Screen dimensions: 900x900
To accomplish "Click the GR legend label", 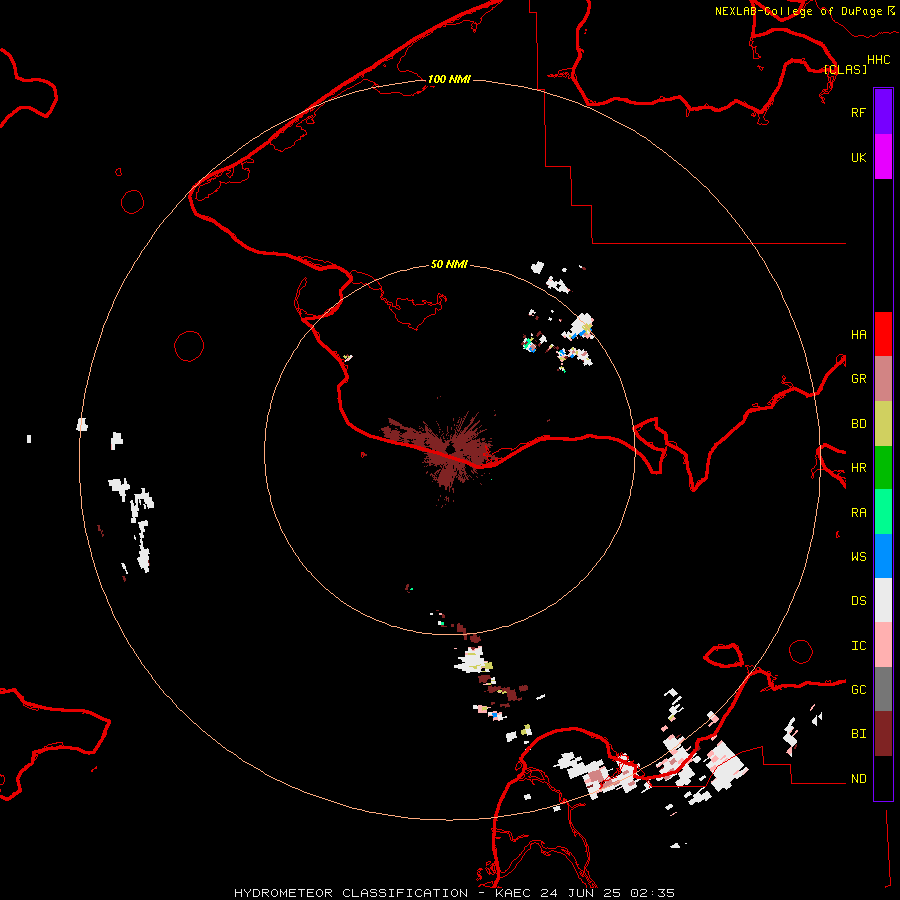I will (858, 379).
